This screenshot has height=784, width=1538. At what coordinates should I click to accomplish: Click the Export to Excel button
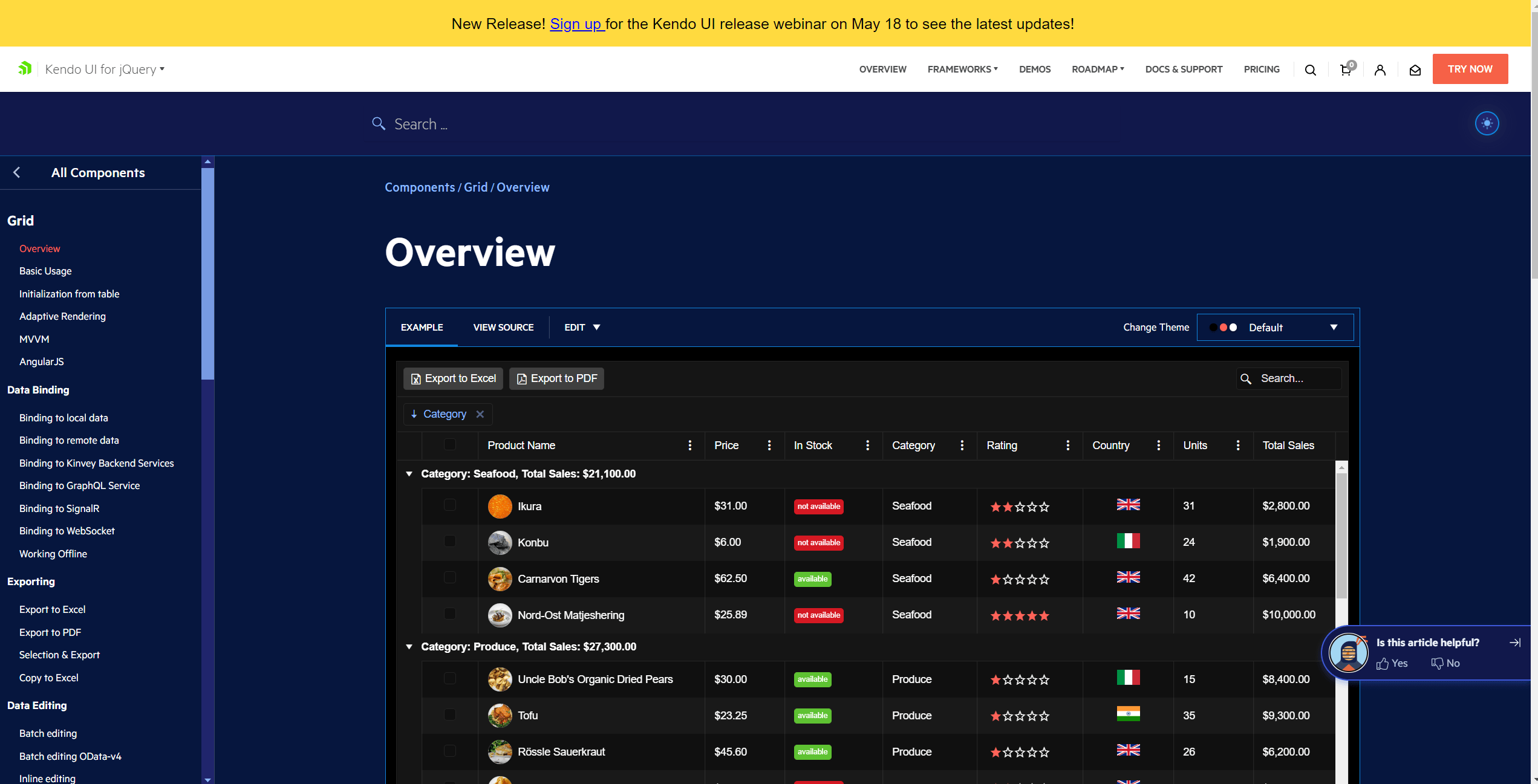click(453, 378)
